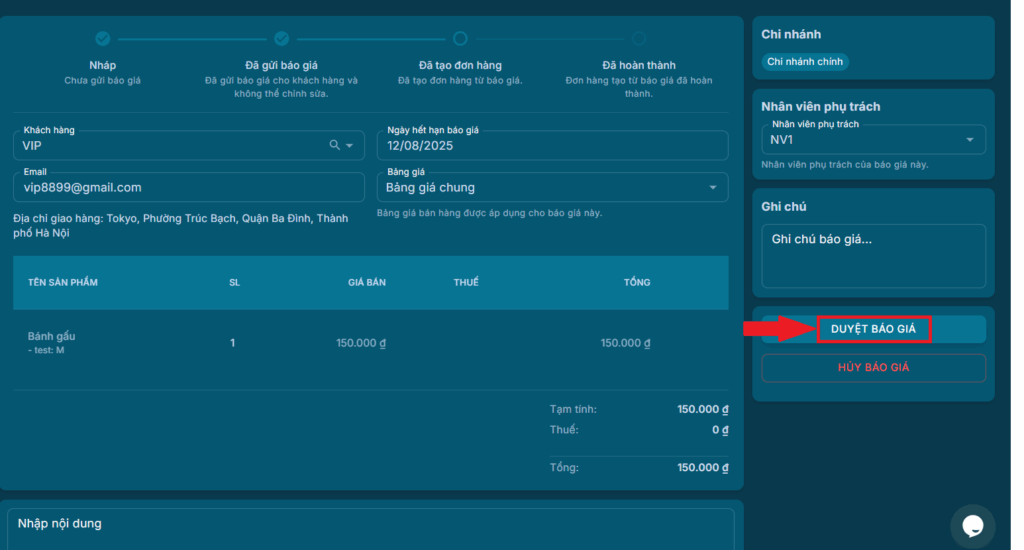
Task: Open the Bảng giá chung dropdown
Action: 552,187
